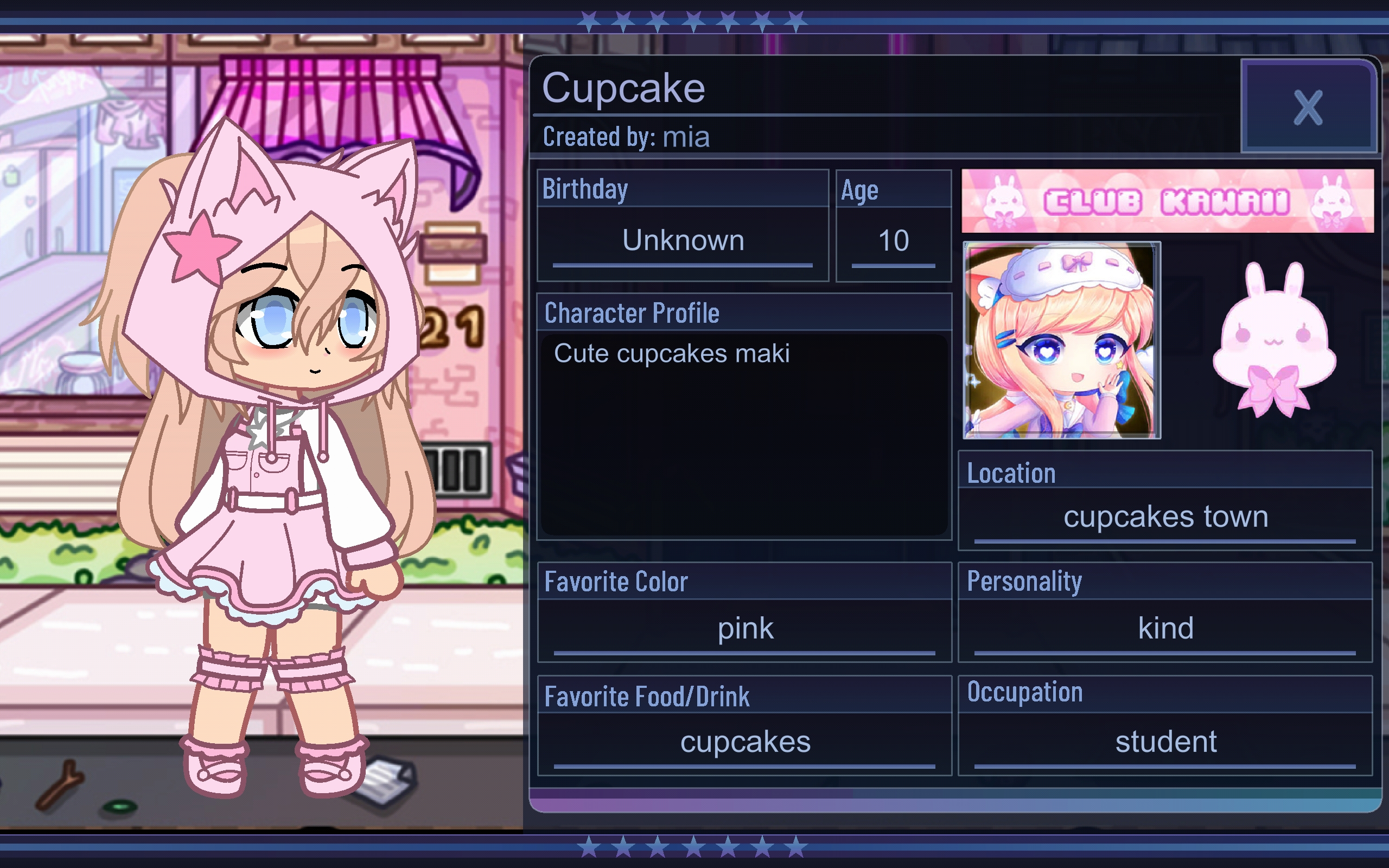Change the Occupation field student
The height and width of the screenshot is (868, 1389).
(1165, 742)
